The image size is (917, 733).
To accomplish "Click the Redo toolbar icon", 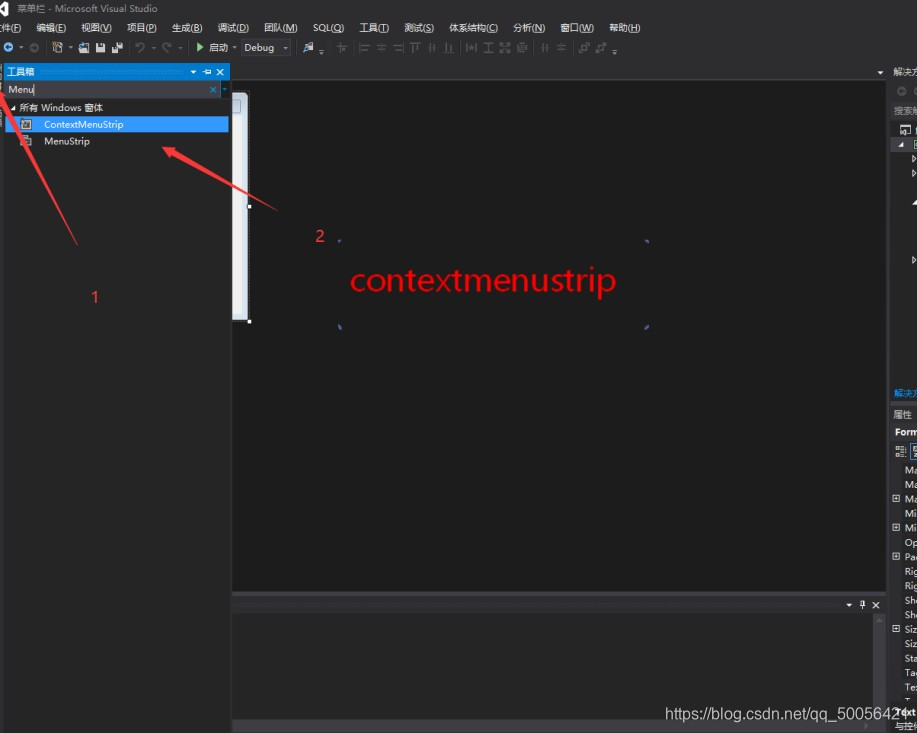I will click(x=167, y=47).
